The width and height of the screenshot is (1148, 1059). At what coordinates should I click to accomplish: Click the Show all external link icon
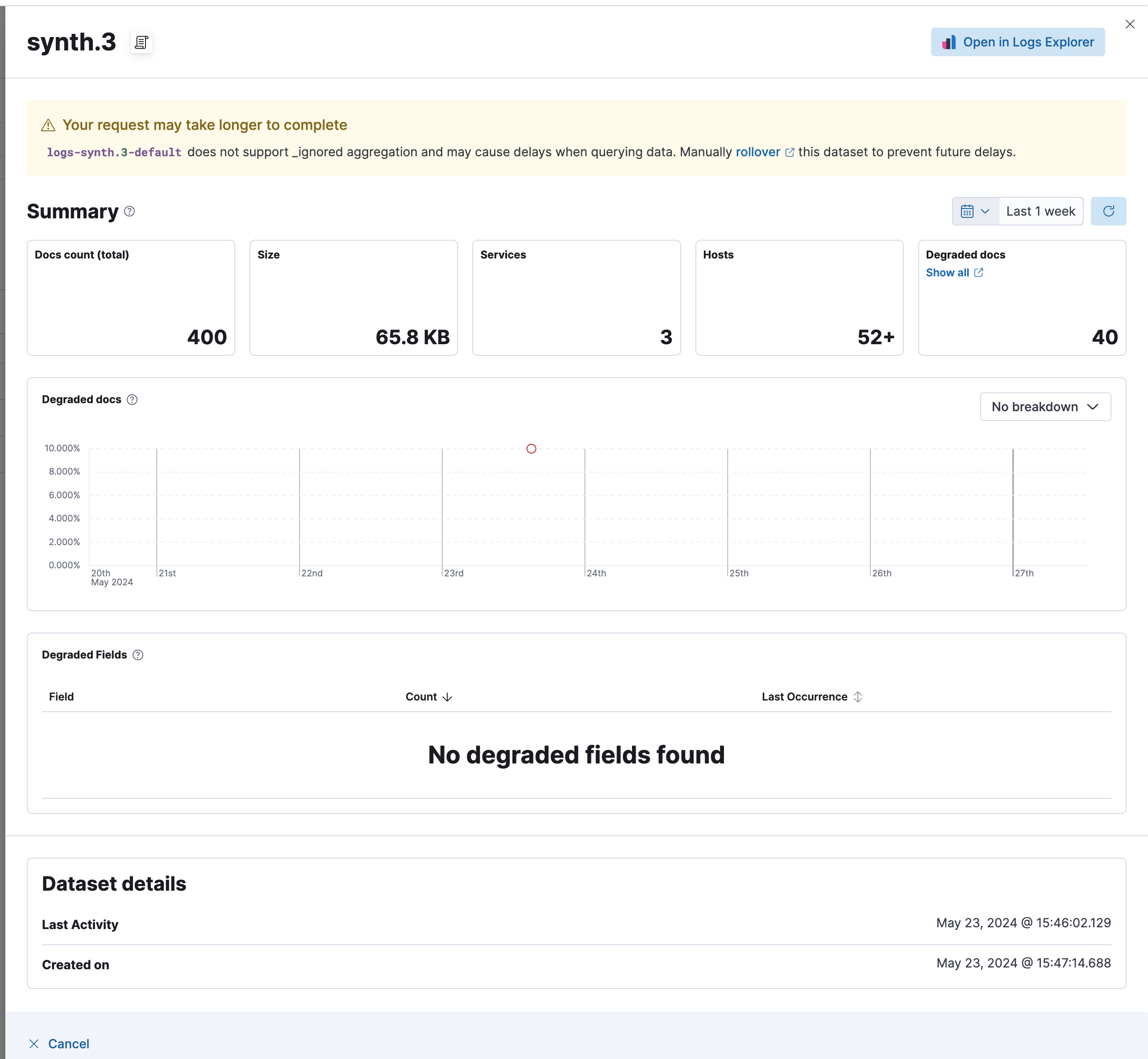[978, 273]
